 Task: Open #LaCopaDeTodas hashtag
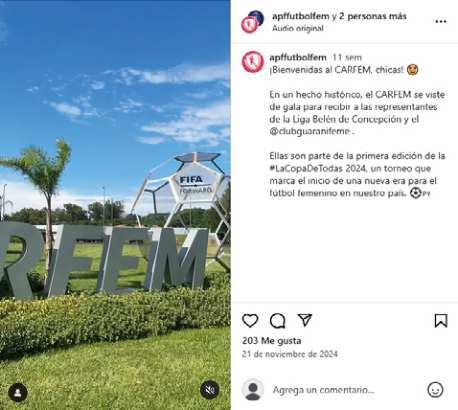click(306, 168)
